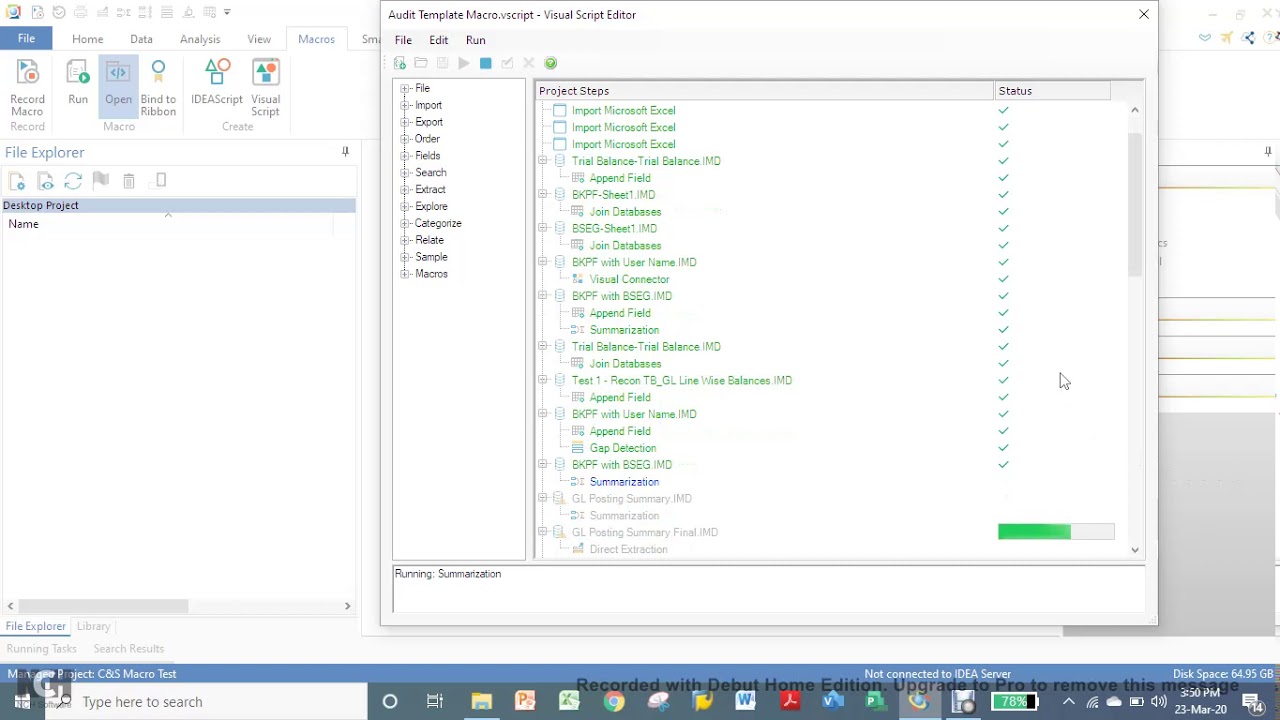Launch Visual Script from the ribbon
The height and width of the screenshot is (720, 1280).
coord(265,89)
